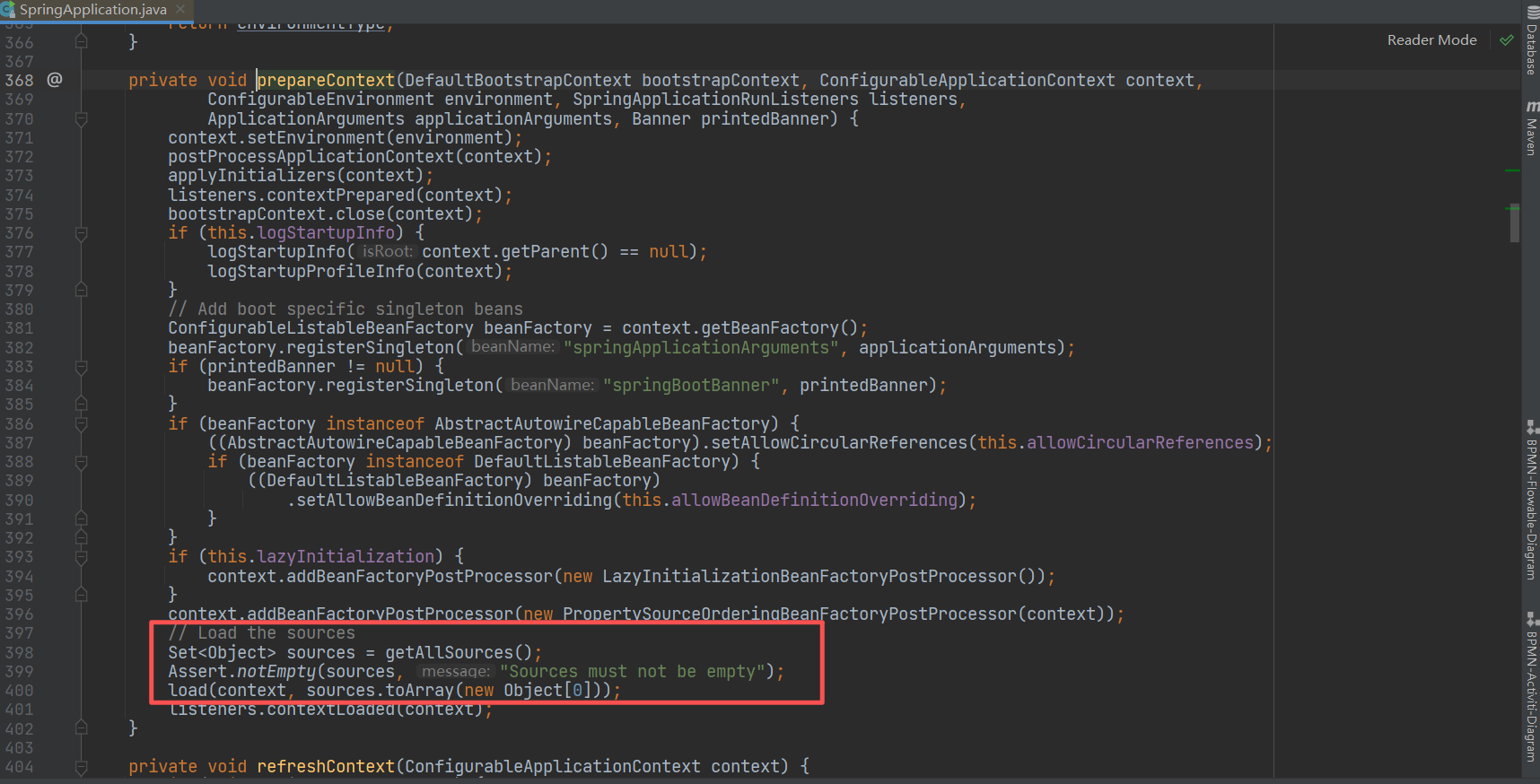Collapse the lazyInitialization if-block at line 393

coord(82,557)
